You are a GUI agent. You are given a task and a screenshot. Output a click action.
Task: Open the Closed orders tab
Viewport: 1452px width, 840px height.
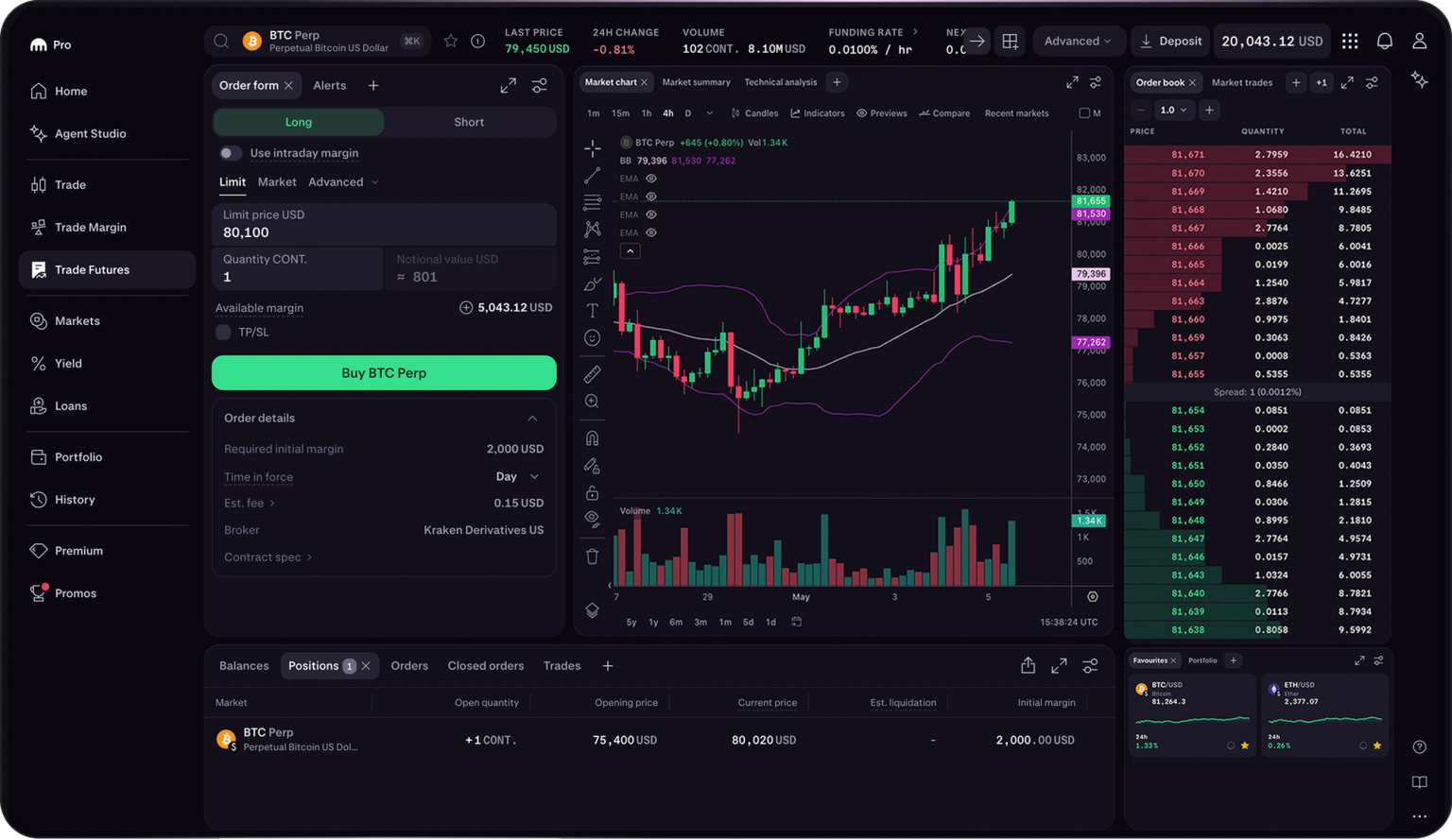tap(486, 666)
